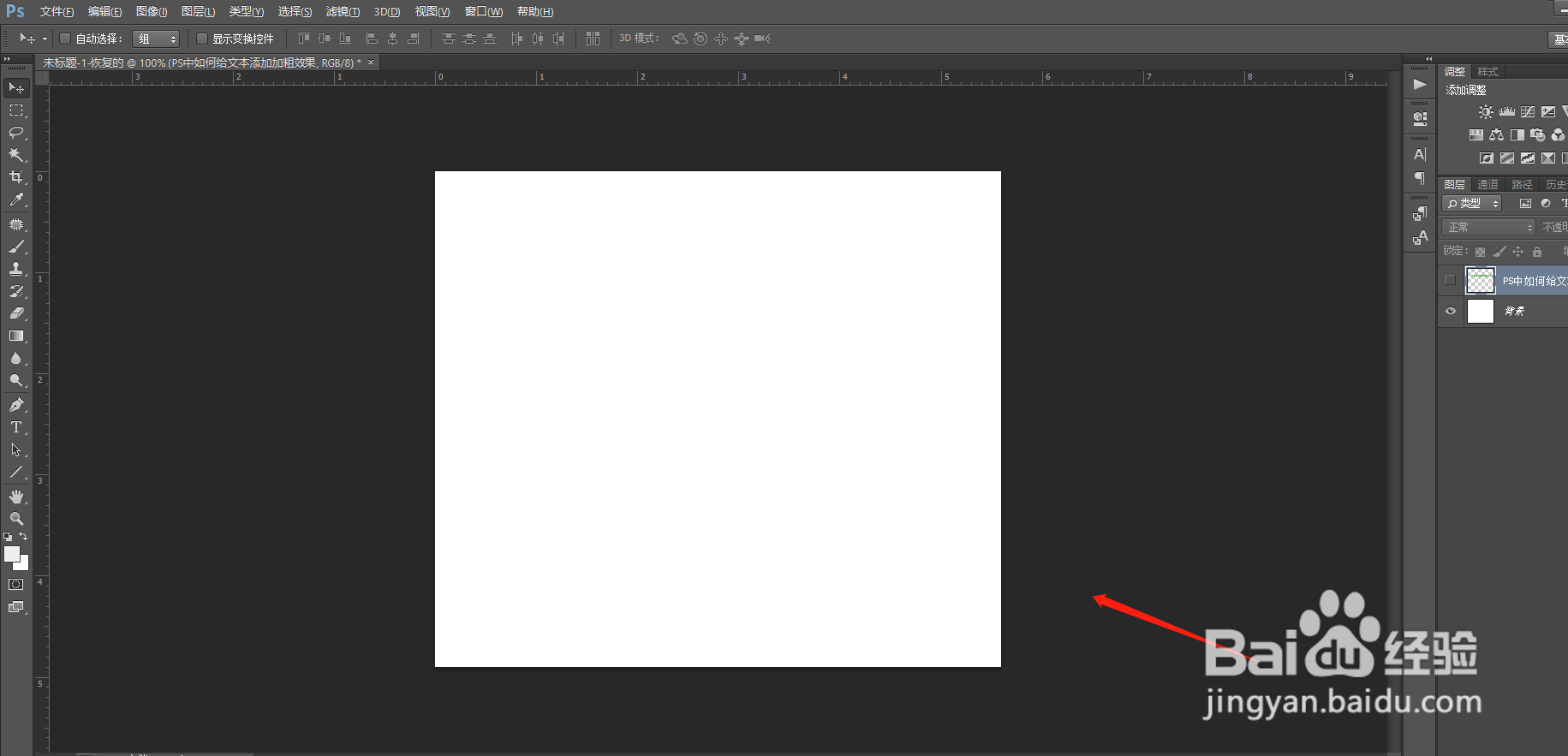Switch to the 通道 tab
The height and width of the screenshot is (756, 1568).
tap(1488, 185)
